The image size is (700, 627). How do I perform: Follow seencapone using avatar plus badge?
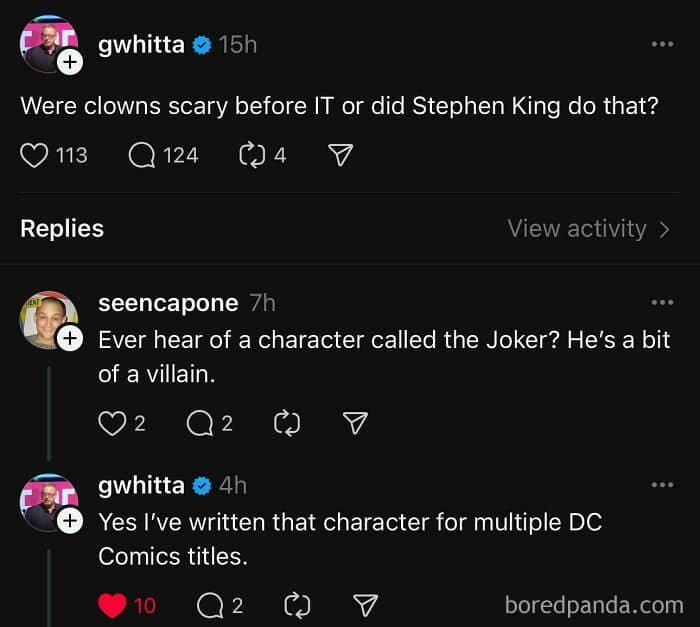pyautogui.click(x=69, y=339)
